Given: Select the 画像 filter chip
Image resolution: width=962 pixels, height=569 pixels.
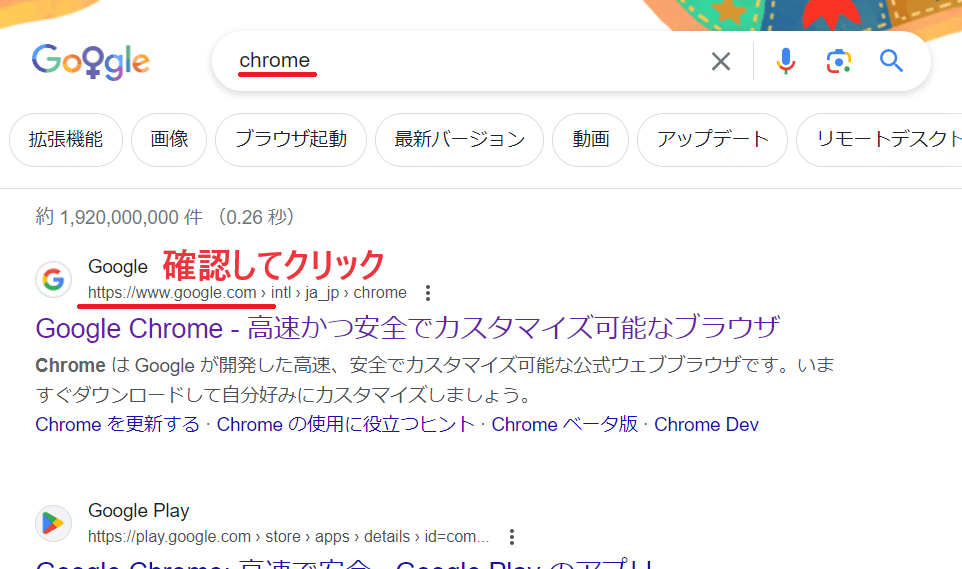Looking at the screenshot, I should 169,140.
